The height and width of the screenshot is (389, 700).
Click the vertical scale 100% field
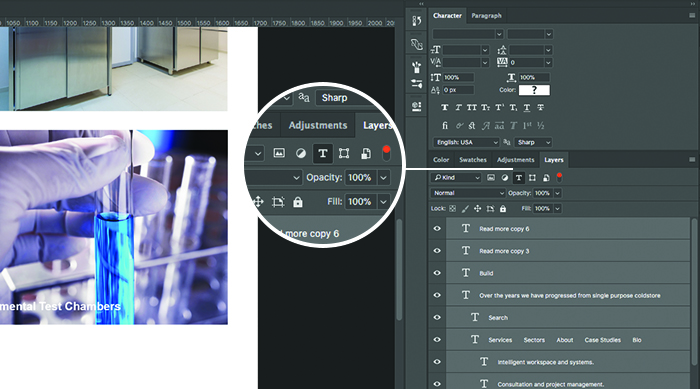coord(458,77)
